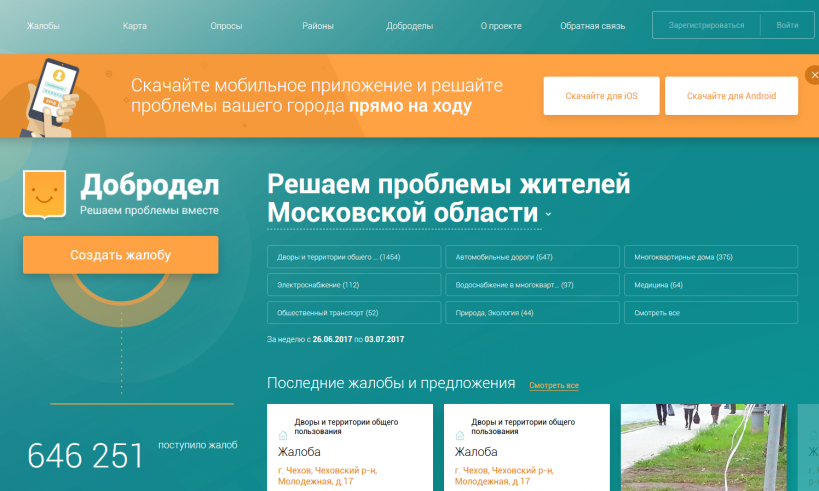Image resolution: width=819 pixels, height=491 pixels.
Task: Click the Добродел smiley logo icon
Action: point(44,194)
